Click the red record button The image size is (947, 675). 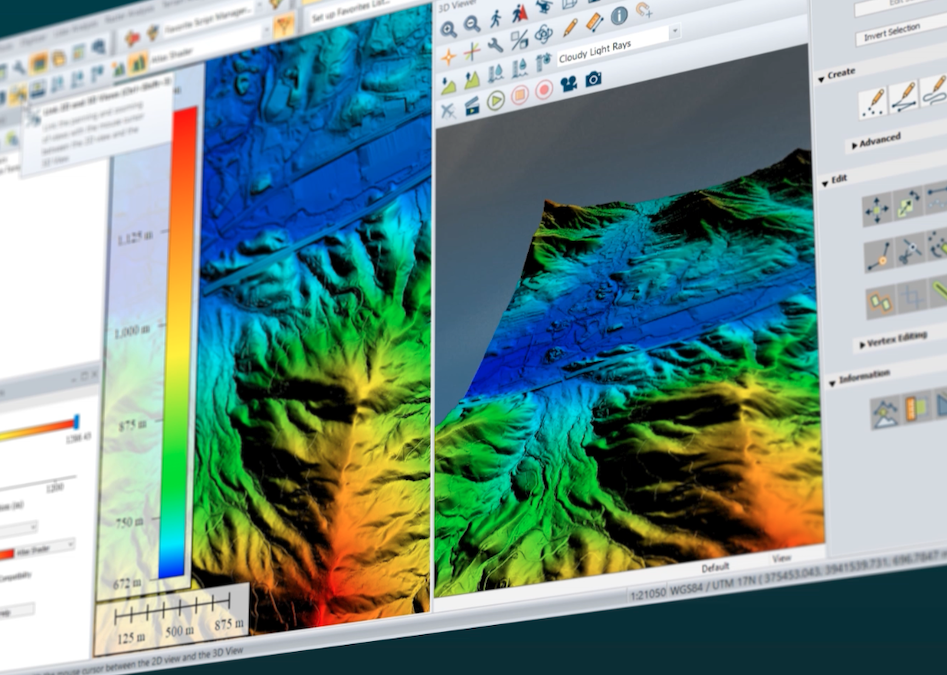click(544, 90)
